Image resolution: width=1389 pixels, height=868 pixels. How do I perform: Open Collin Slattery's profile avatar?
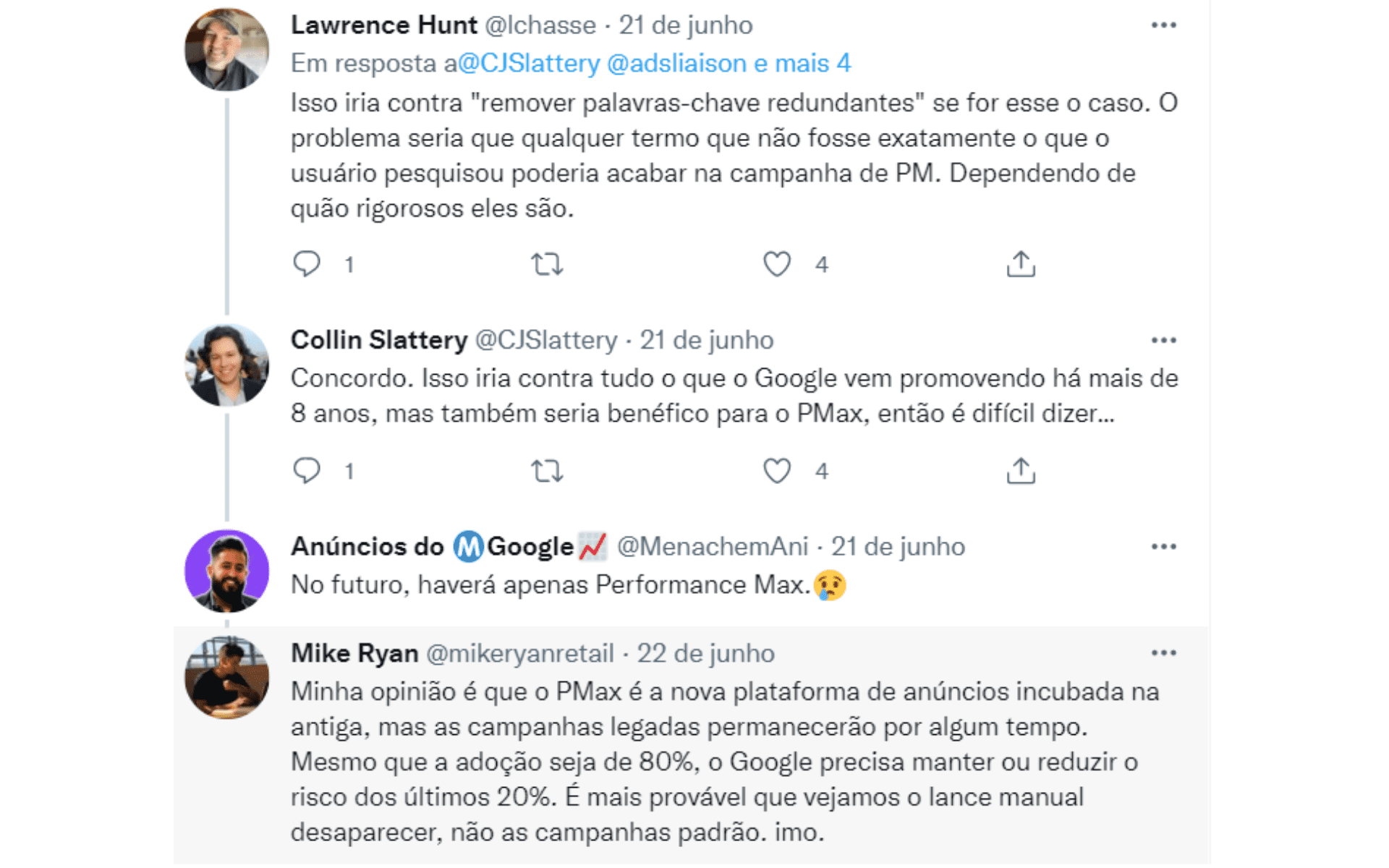[x=227, y=365]
